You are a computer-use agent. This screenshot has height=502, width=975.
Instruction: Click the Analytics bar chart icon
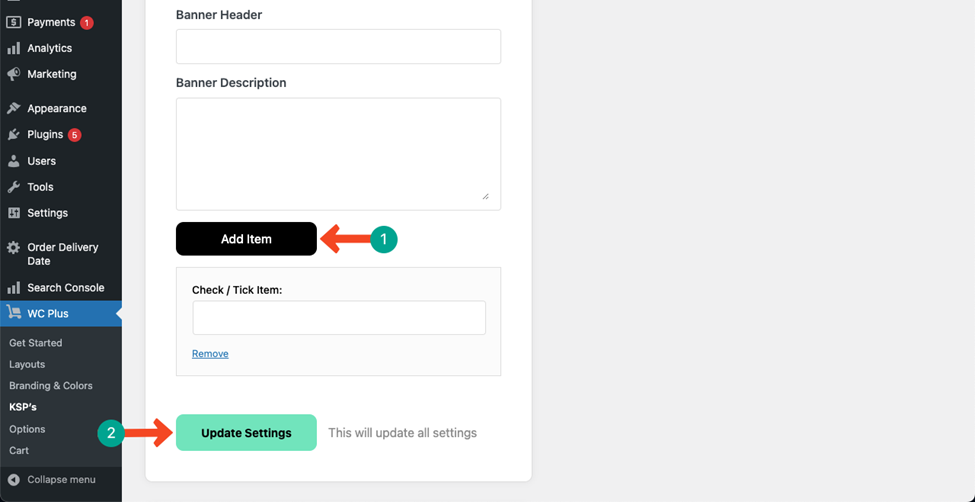click(x=14, y=49)
